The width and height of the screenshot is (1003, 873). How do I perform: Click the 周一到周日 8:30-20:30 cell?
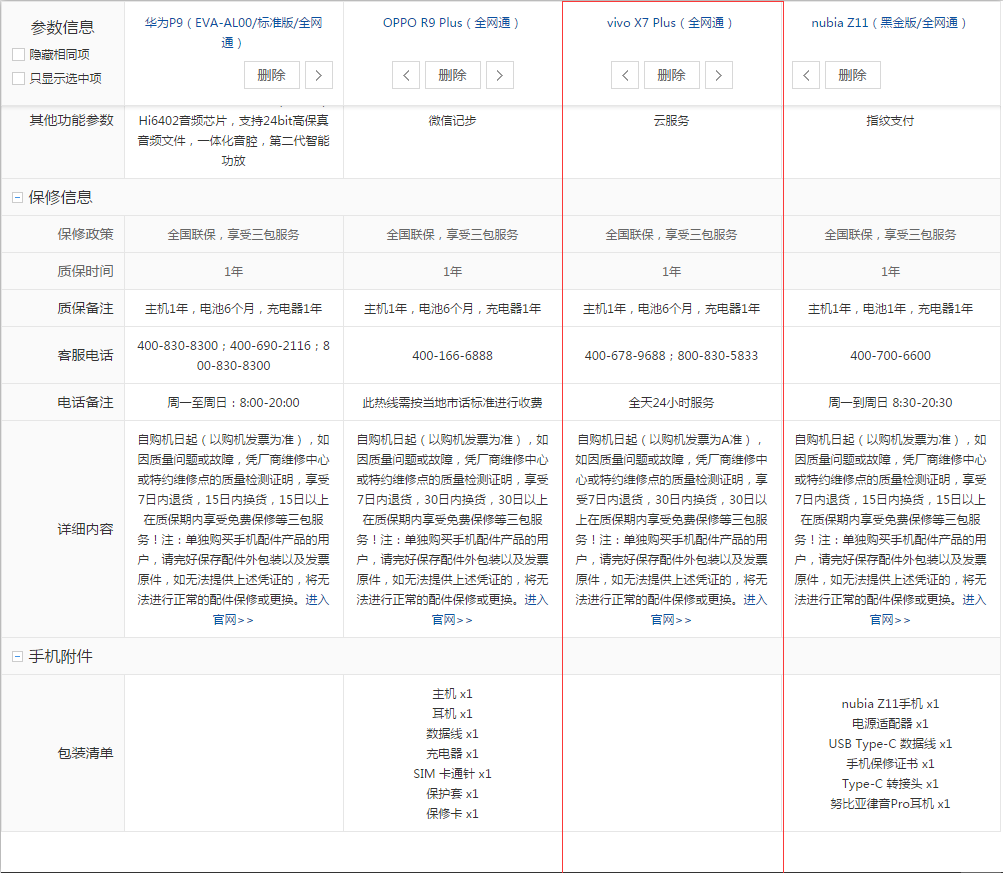click(x=890, y=402)
